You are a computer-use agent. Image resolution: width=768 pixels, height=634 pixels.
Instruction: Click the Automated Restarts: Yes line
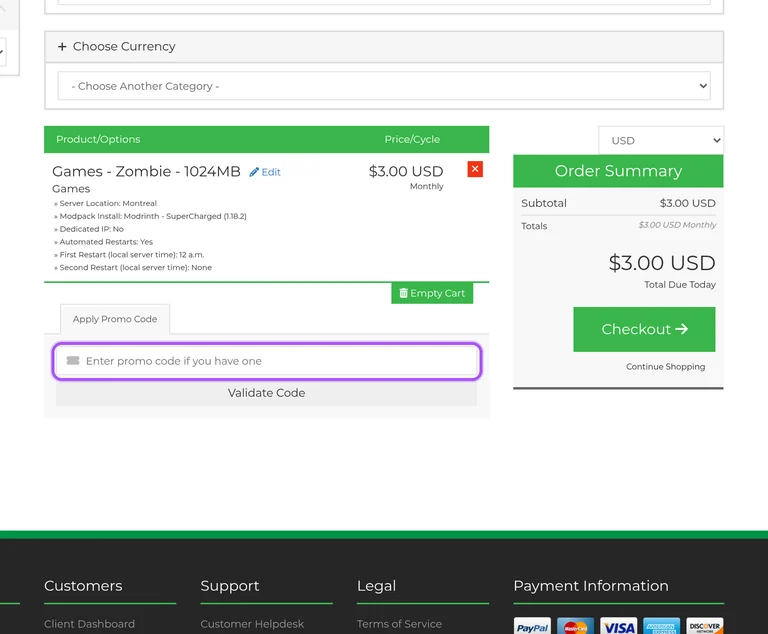103,242
